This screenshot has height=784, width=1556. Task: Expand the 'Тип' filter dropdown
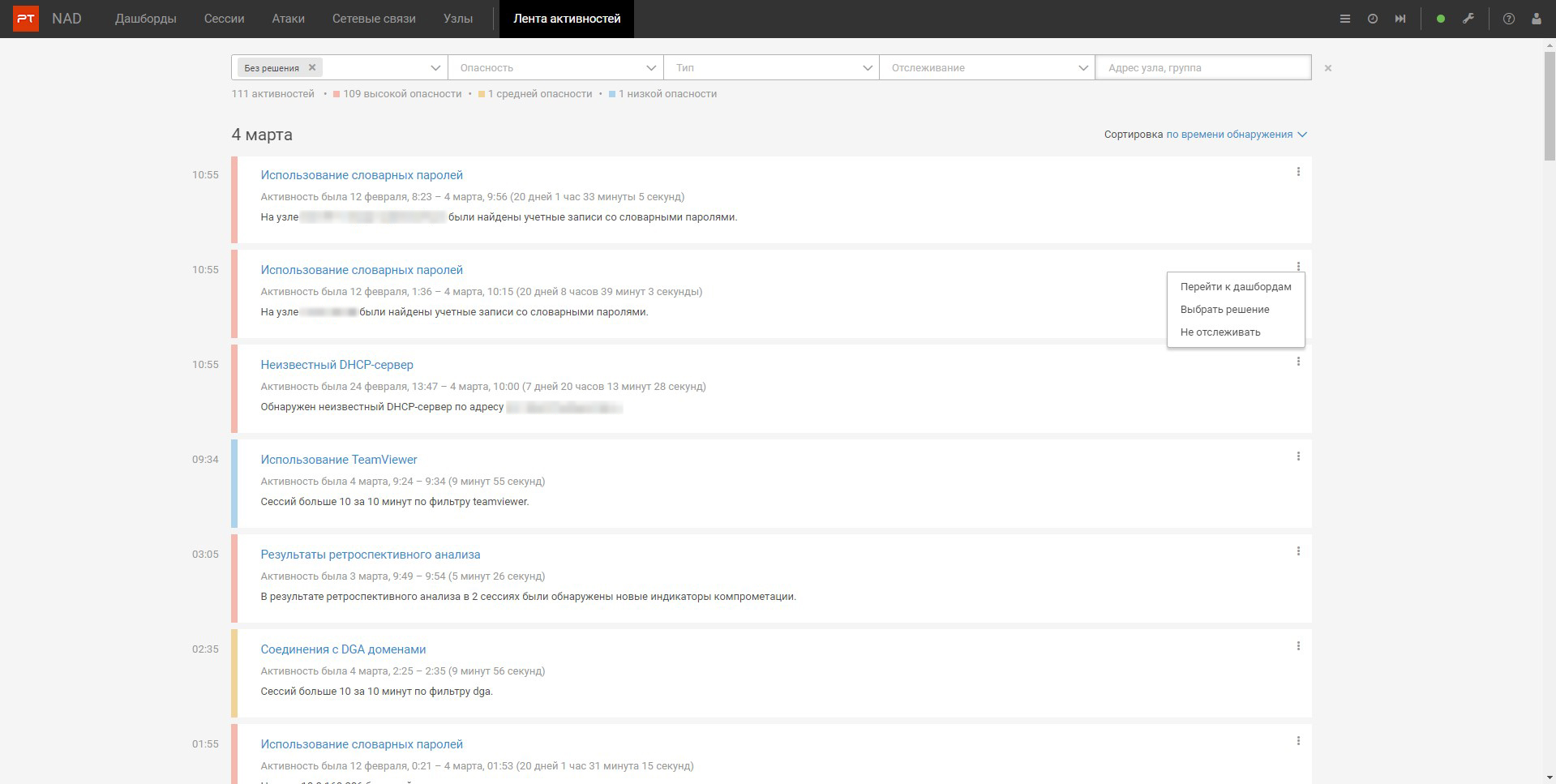coord(771,68)
